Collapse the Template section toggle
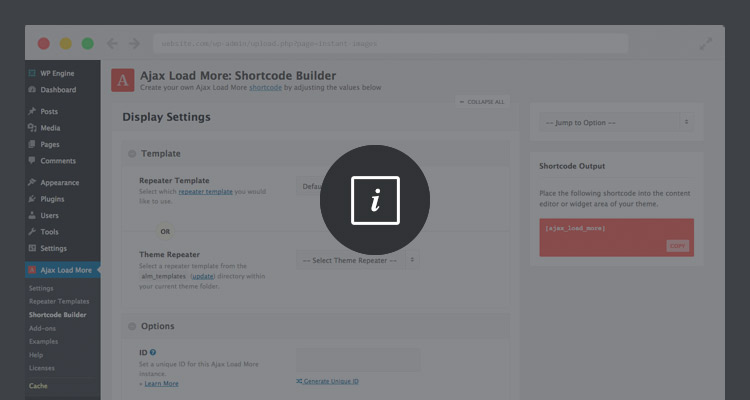 coord(132,154)
